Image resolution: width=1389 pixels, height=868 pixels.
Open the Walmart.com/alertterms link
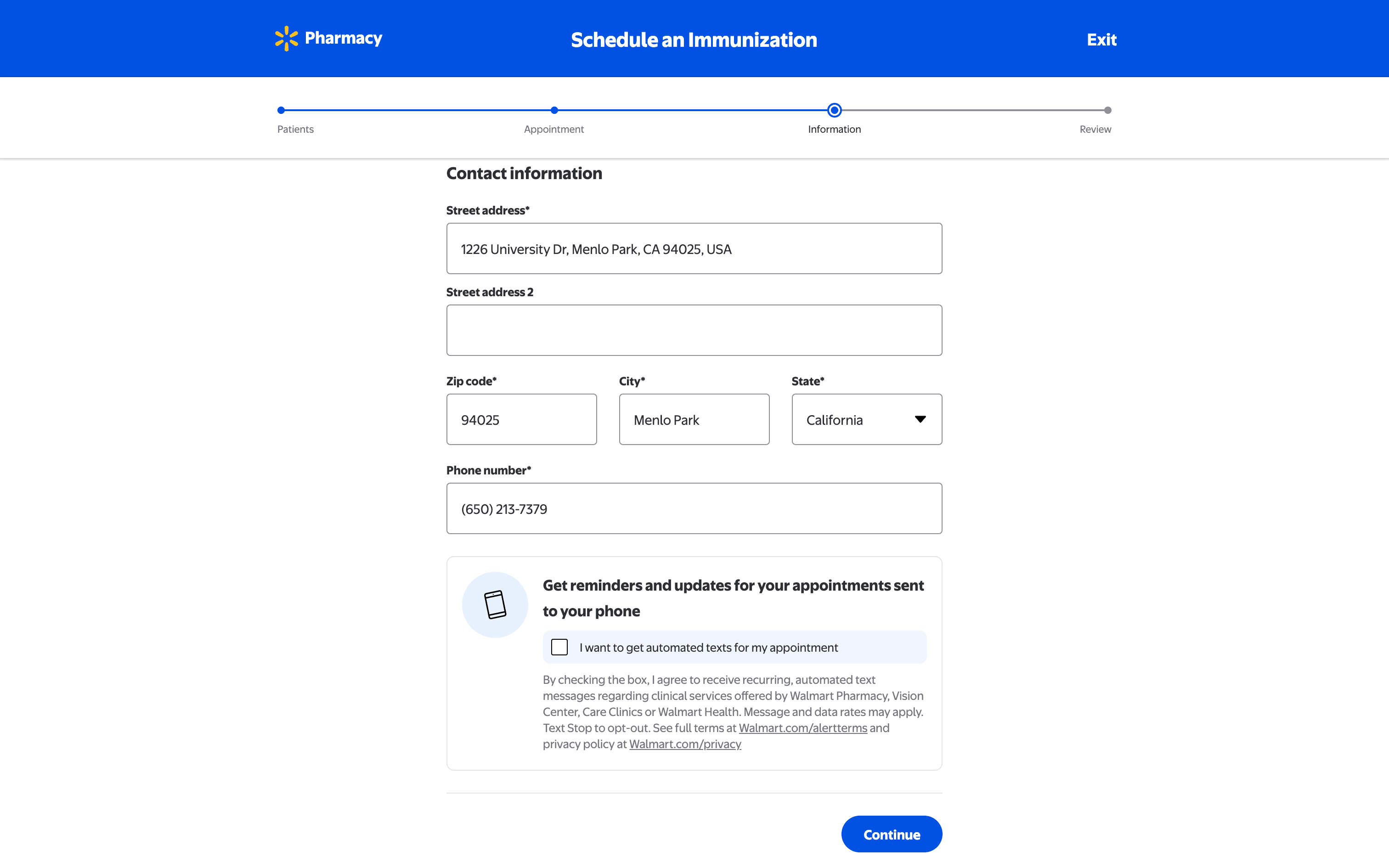click(802, 728)
